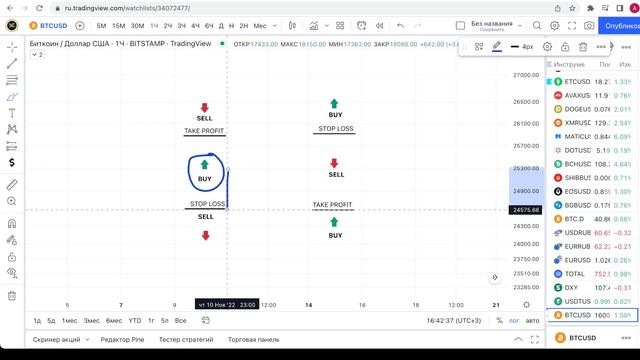Hide all drawings with the eye icon
The height and width of the screenshot is (360, 640).
click(x=12, y=273)
